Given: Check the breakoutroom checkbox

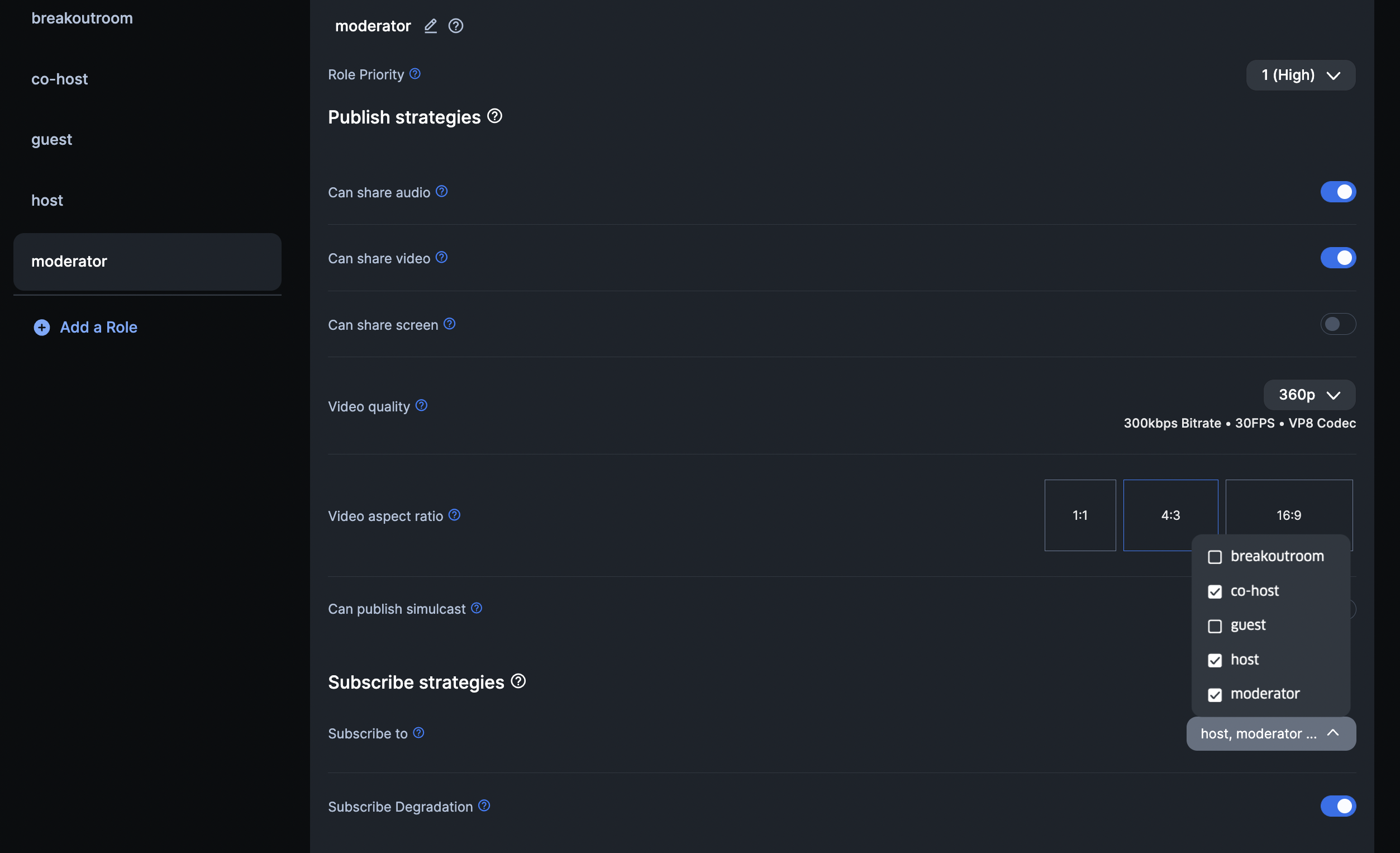Looking at the screenshot, I should click(x=1214, y=557).
